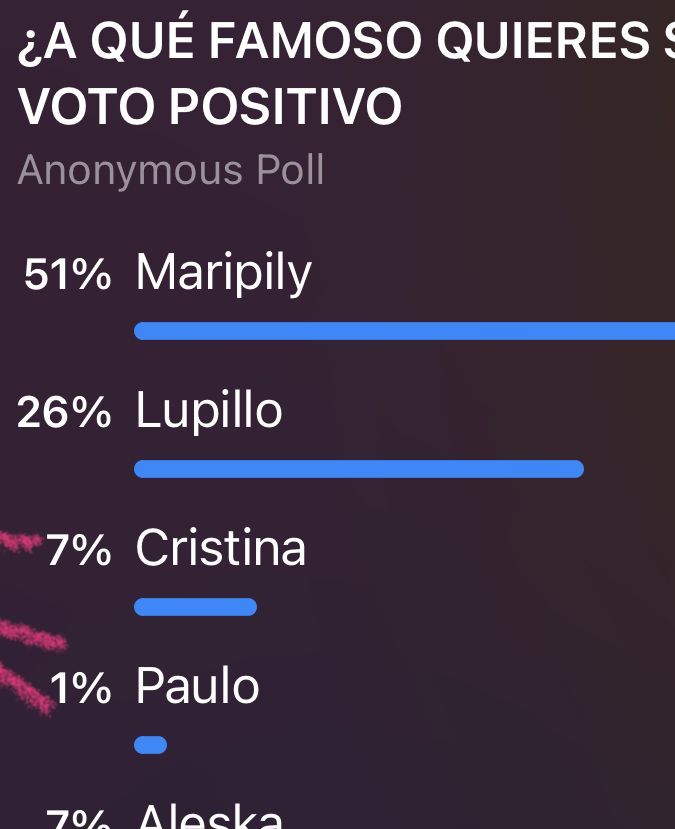Pick the Paulo poll option
675x829 pixels.
(x=197, y=687)
